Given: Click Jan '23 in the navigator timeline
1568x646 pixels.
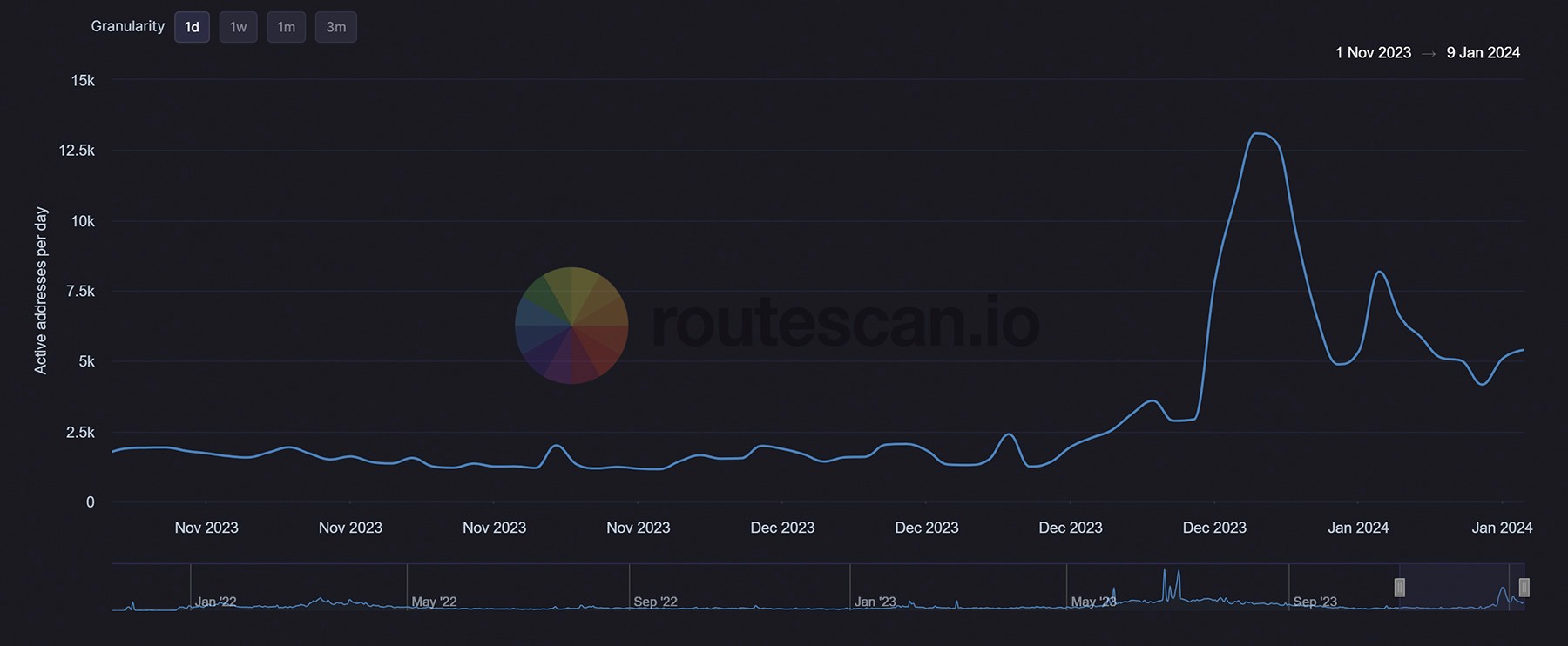Looking at the screenshot, I should tap(875, 602).
